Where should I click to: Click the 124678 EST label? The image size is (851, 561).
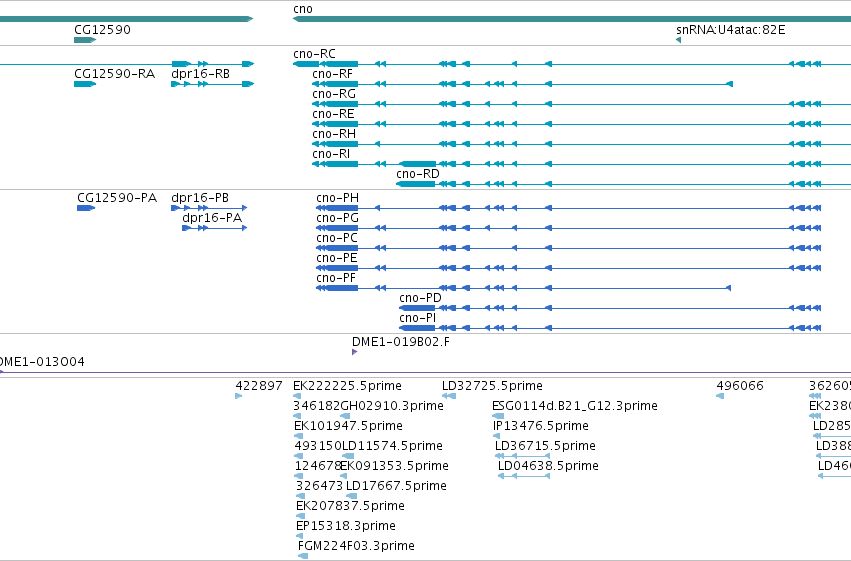(x=318, y=467)
